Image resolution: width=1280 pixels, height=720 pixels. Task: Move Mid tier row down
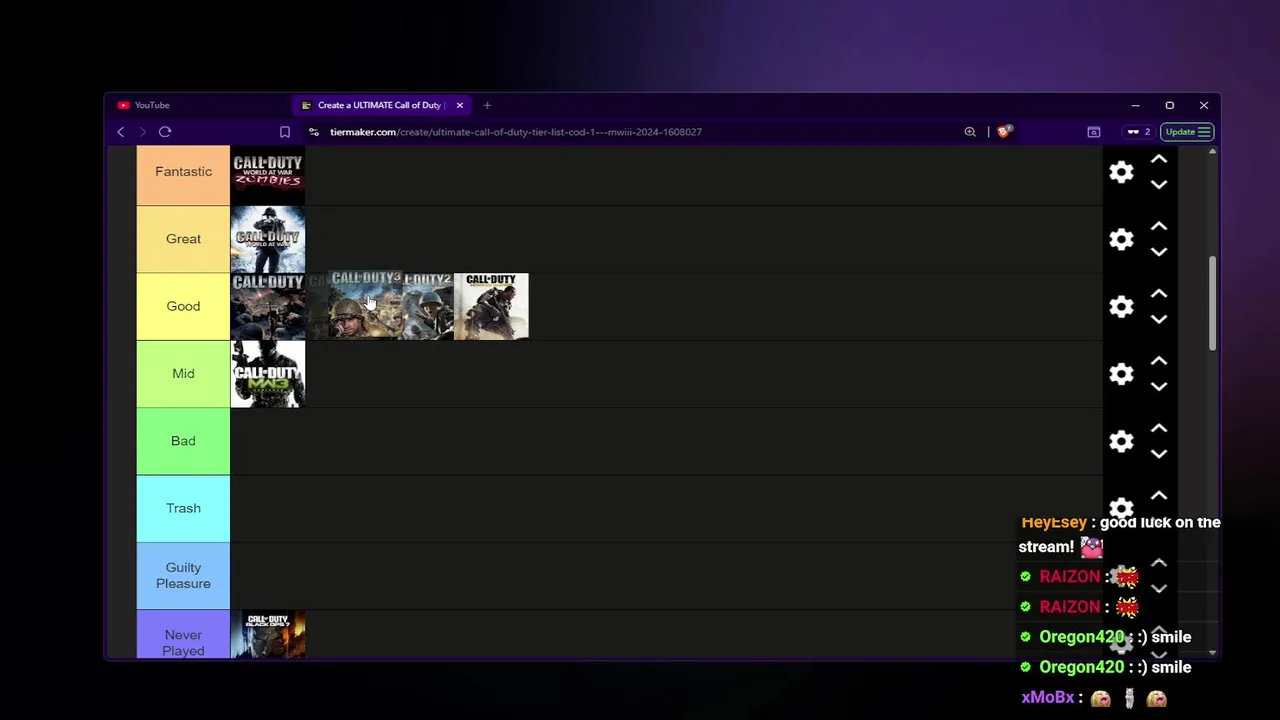coord(1159,386)
